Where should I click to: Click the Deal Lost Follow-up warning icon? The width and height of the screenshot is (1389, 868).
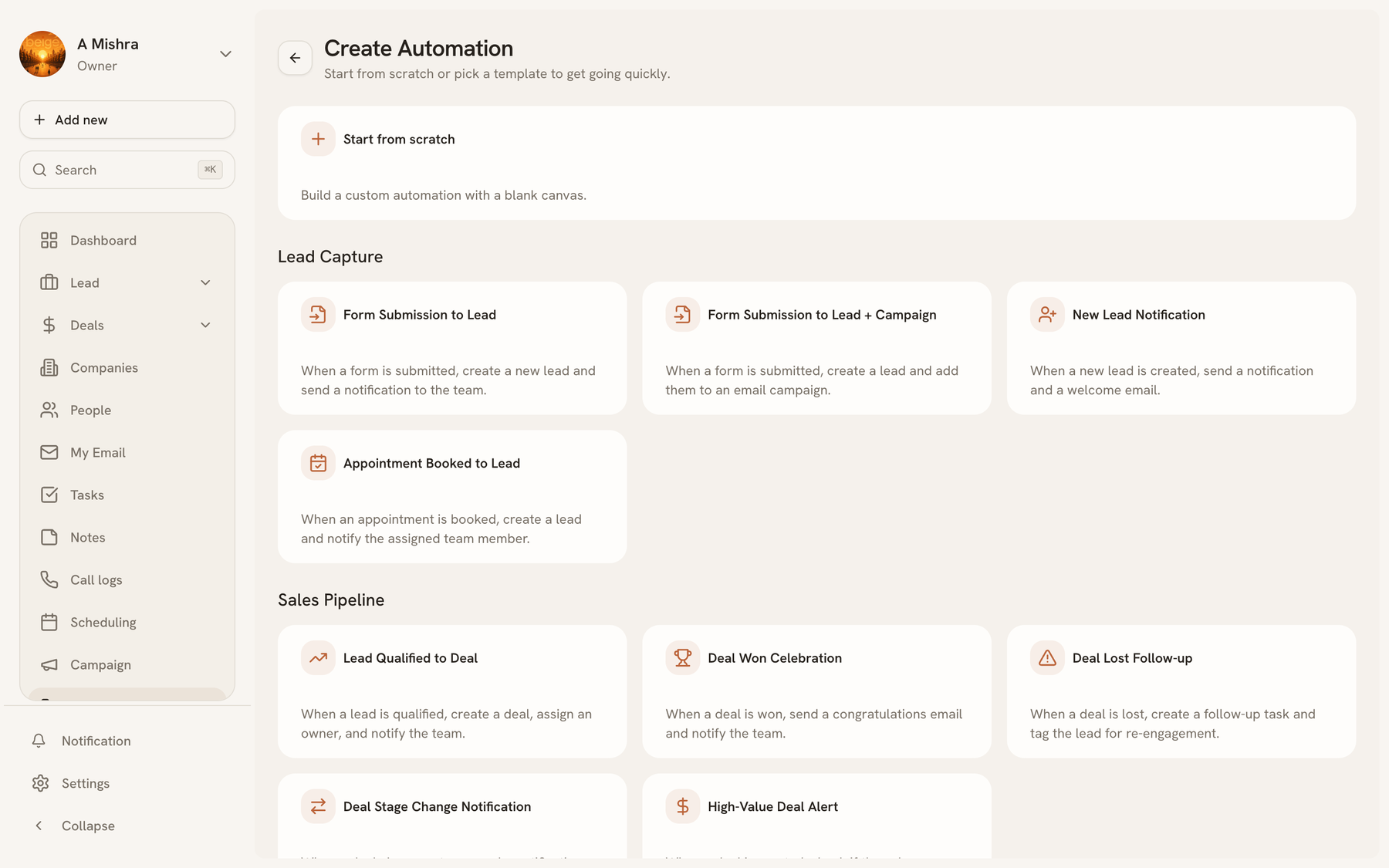pyautogui.click(x=1047, y=657)
